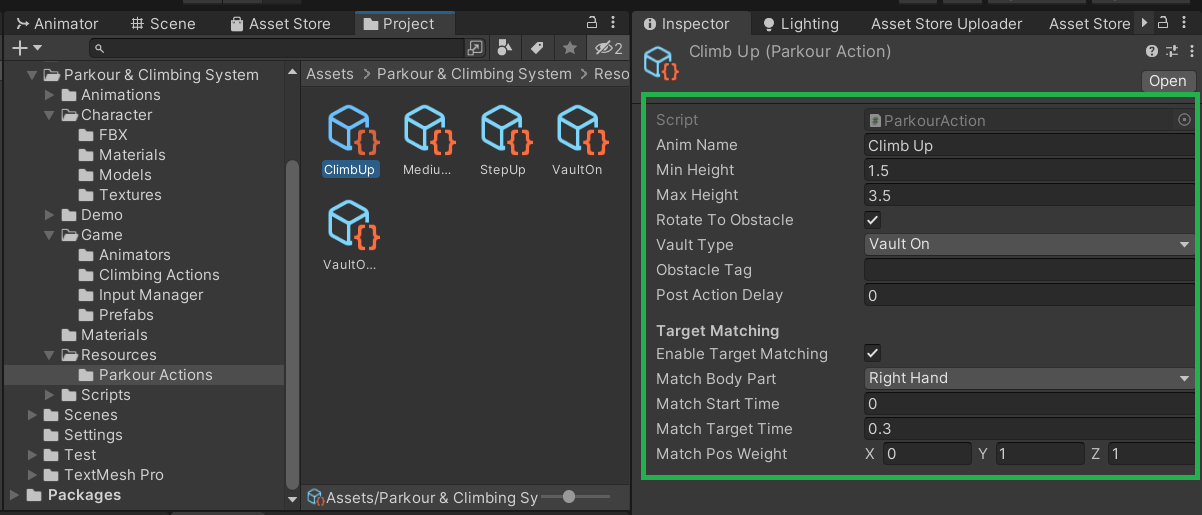Viewport: 1202px width, 515px height.
Task: Expand the Animations folder arrow
Action: (50, 95)
